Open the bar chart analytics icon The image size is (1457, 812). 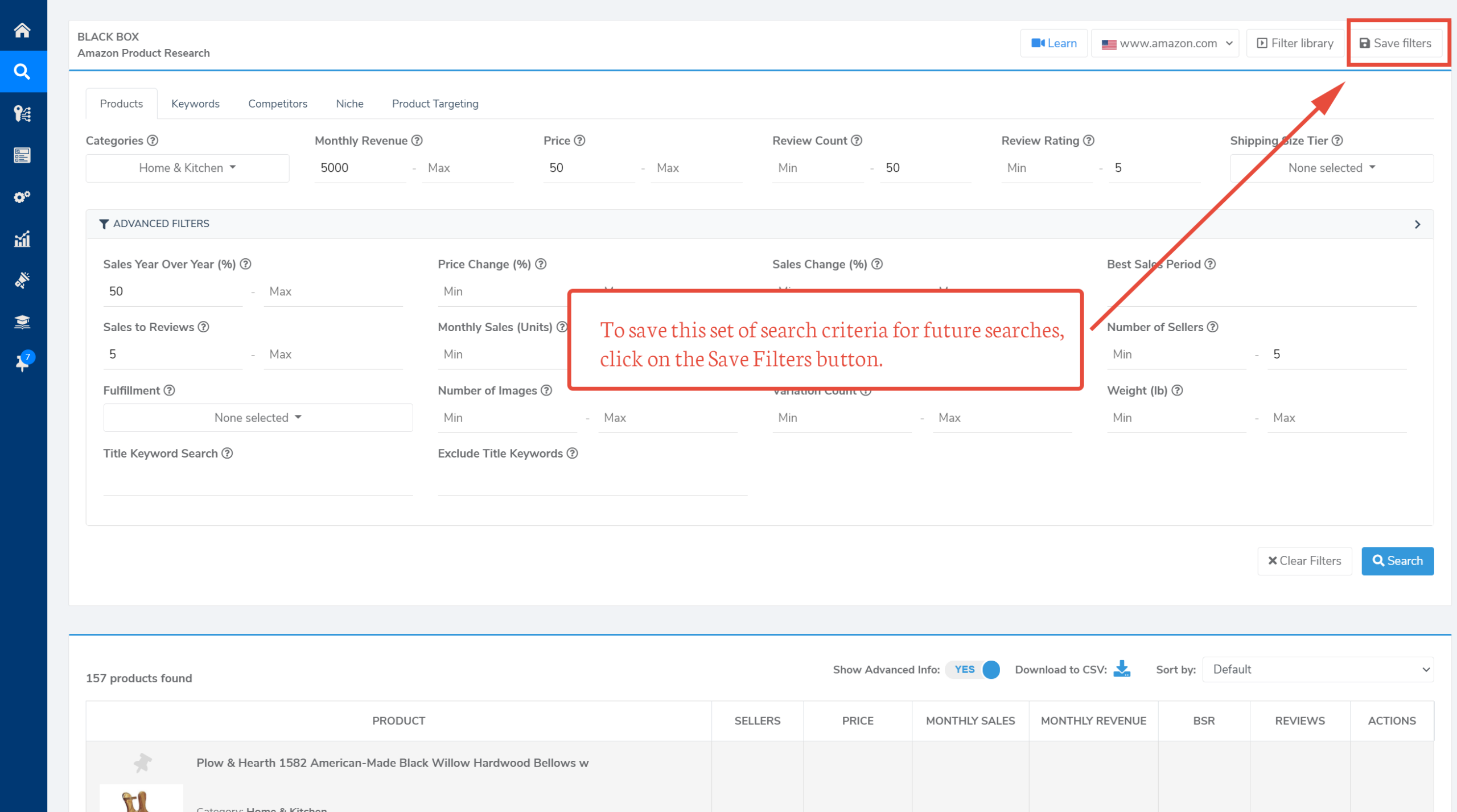(x=22, y=239)
